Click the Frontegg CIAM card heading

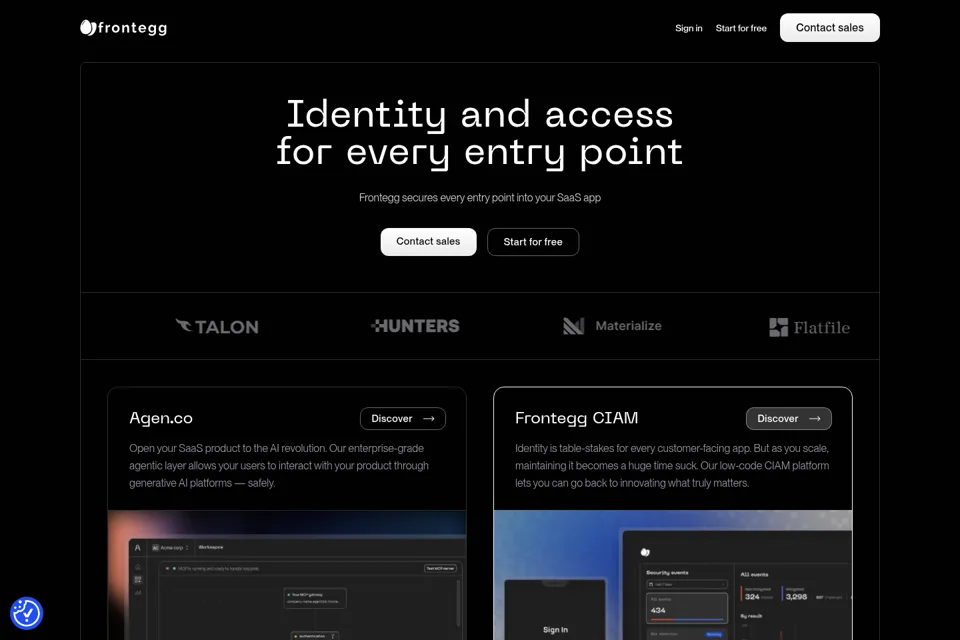pos(577,418)
